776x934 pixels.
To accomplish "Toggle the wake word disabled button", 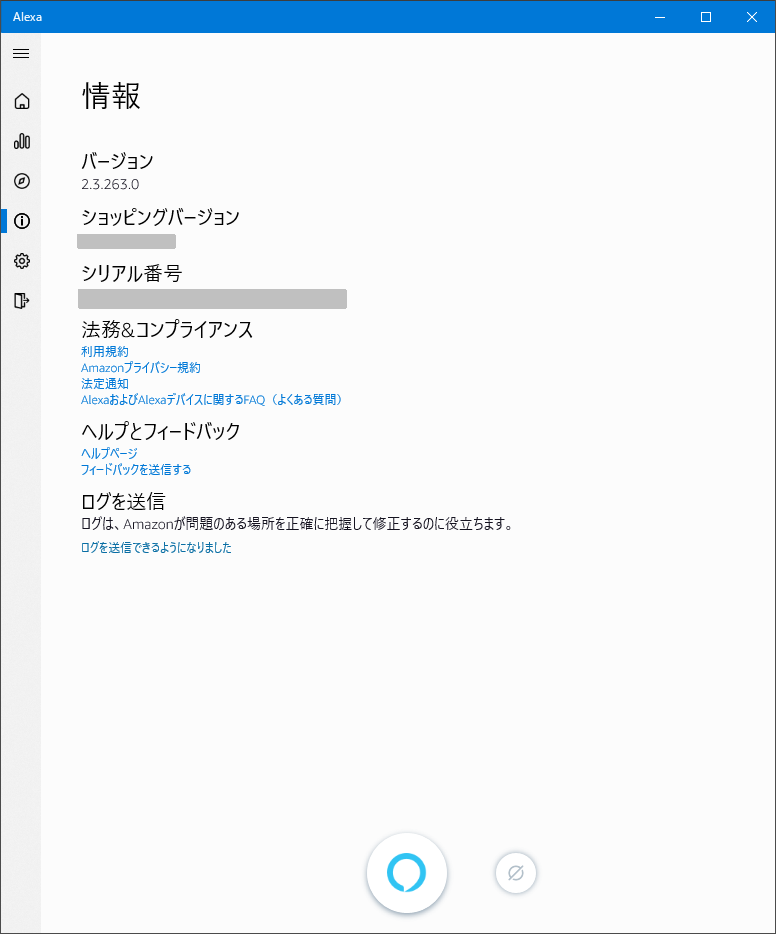I will pos(516,873).
